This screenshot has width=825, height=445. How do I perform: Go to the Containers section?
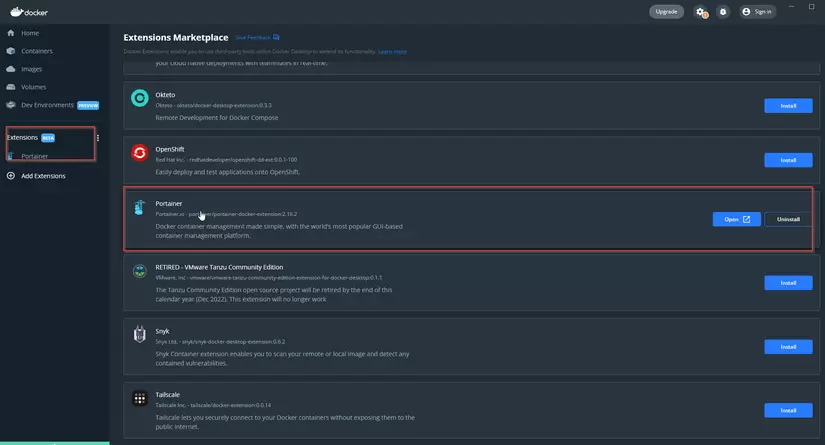[36, 51]
